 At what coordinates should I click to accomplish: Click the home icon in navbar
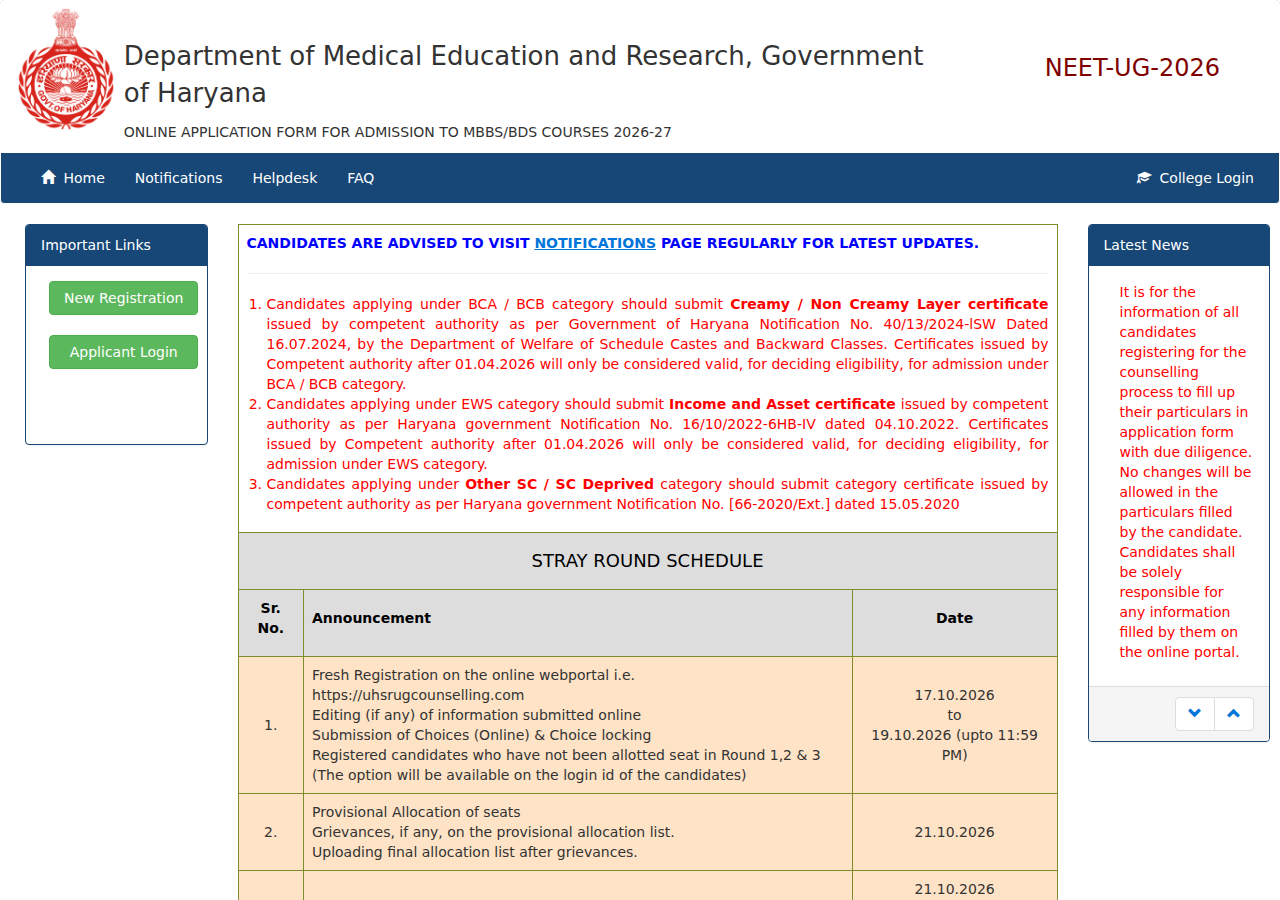[48, 177]
